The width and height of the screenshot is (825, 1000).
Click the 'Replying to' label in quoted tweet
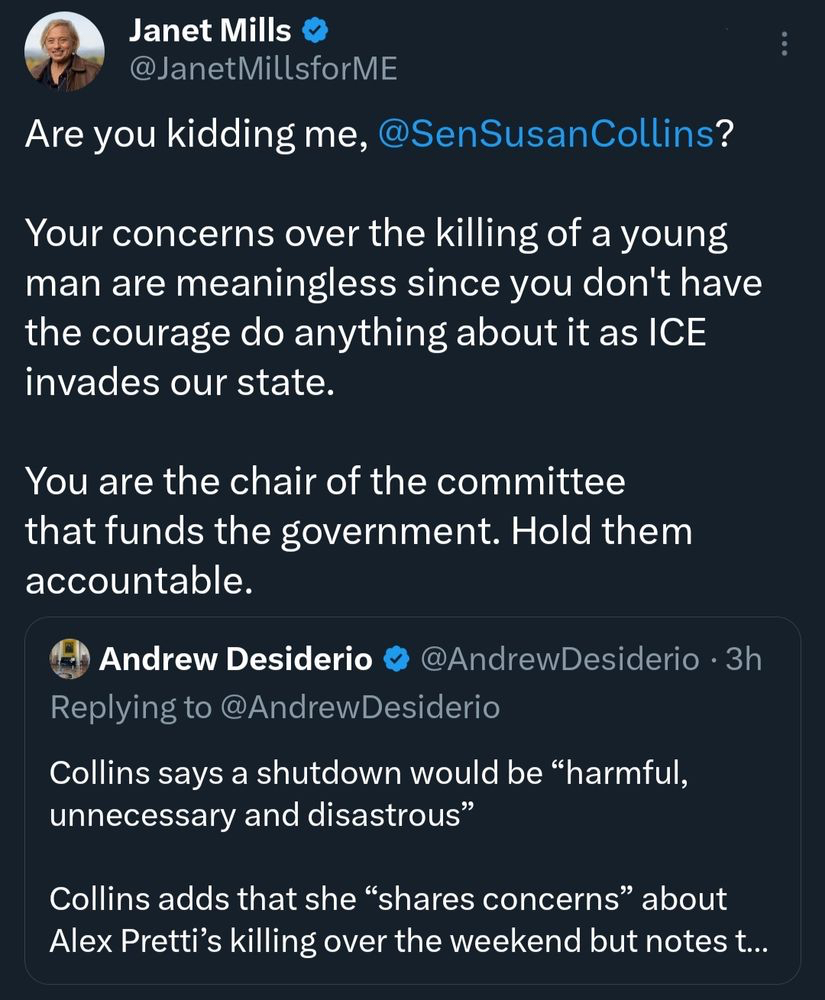click(131, 707)
